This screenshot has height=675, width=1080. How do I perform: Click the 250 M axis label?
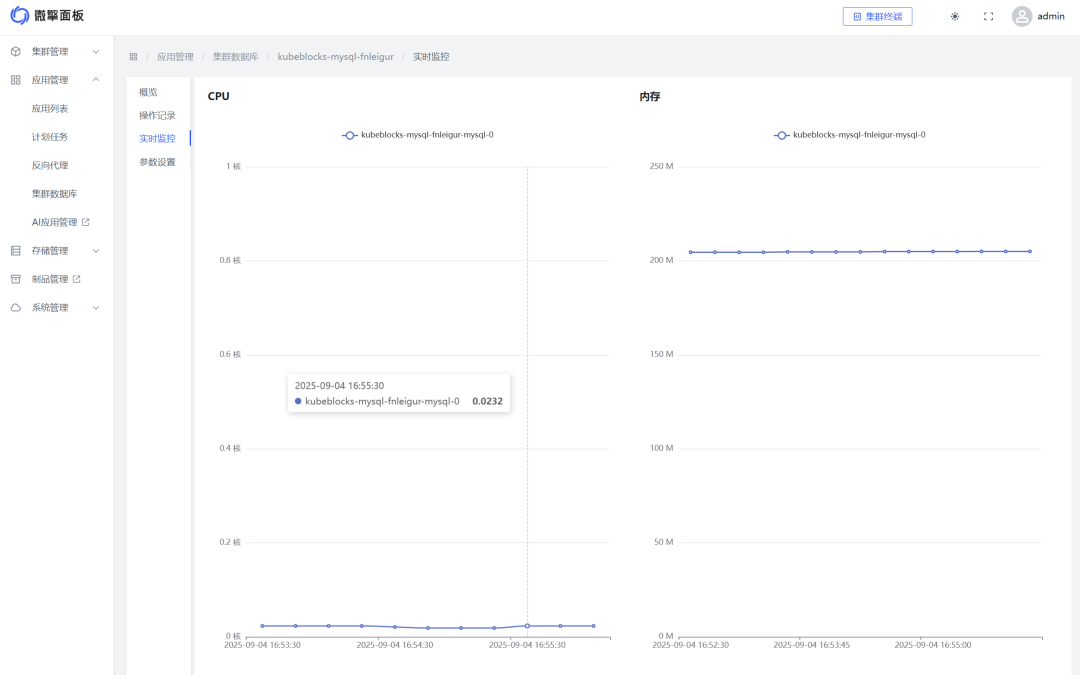pos(661,167)
